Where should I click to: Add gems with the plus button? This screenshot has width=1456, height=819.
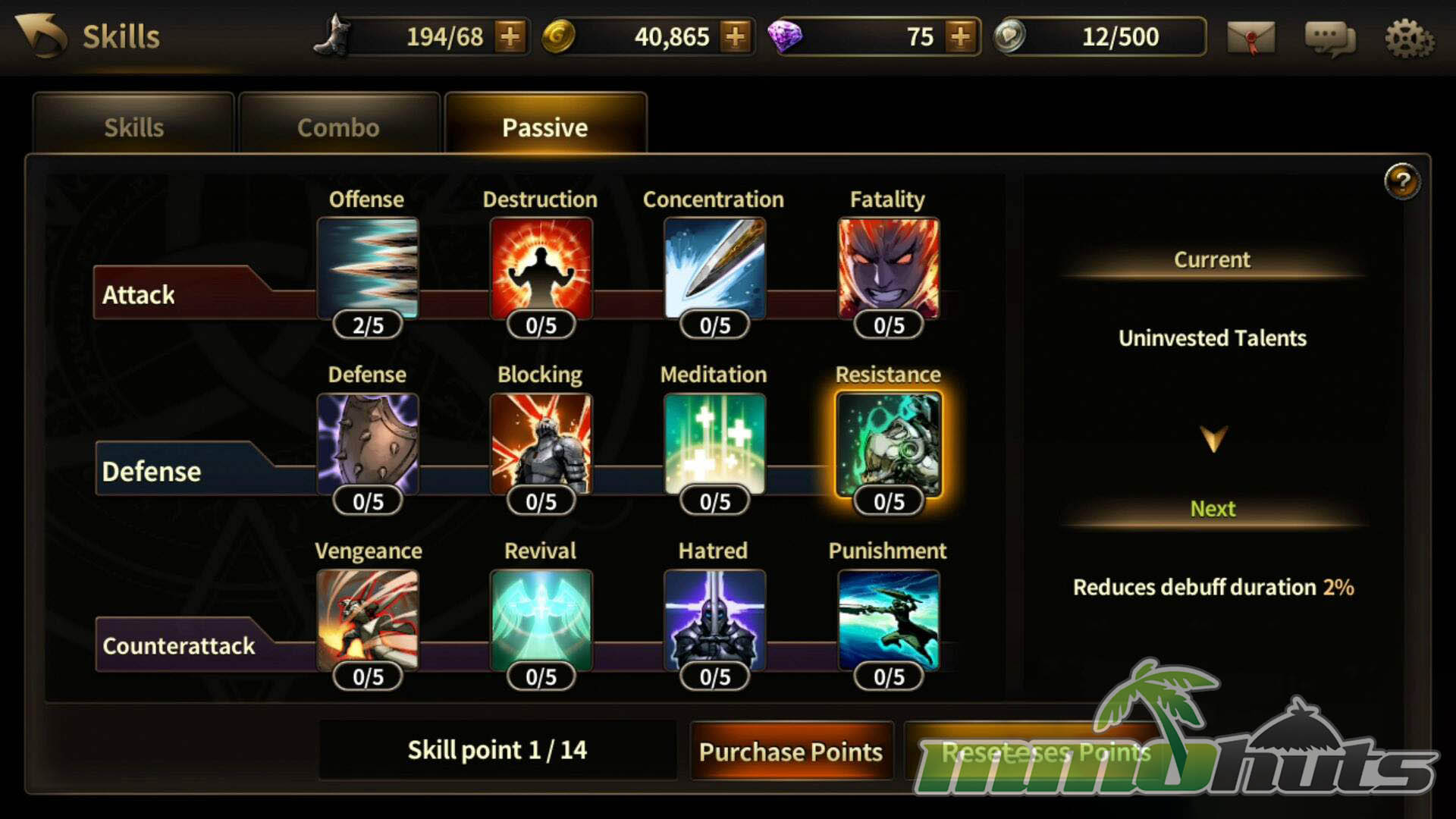point(961,36)
